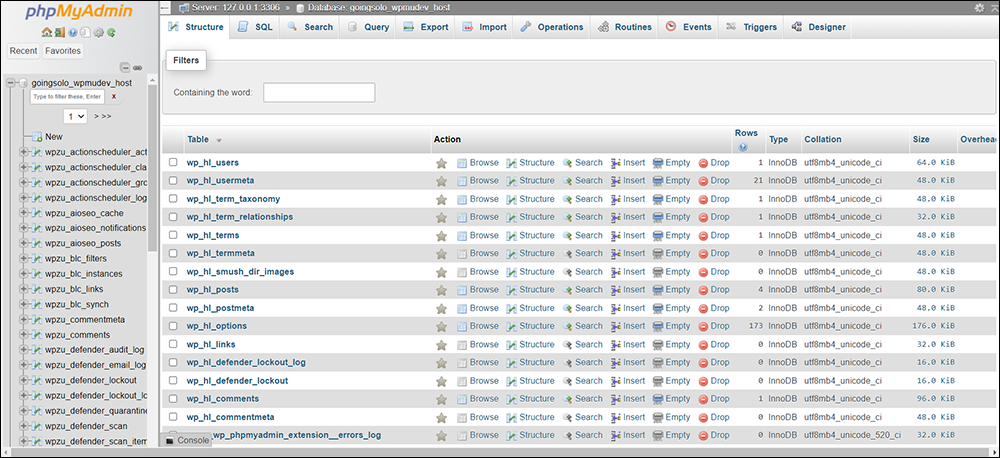This screenshot has height=458, width=1000.
Task: Click Insert icon for wp_hl_defender_lockout row
Action: click(x=616, y=381)
